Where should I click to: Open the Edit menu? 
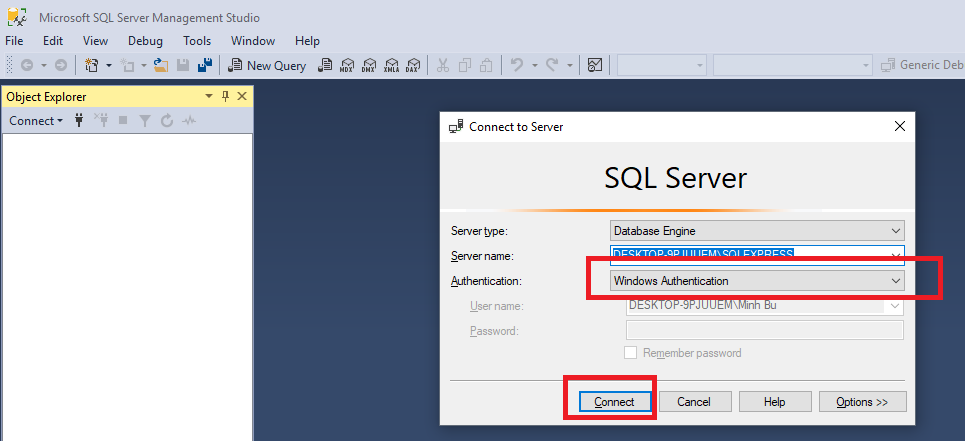click(x=53, y=41)
